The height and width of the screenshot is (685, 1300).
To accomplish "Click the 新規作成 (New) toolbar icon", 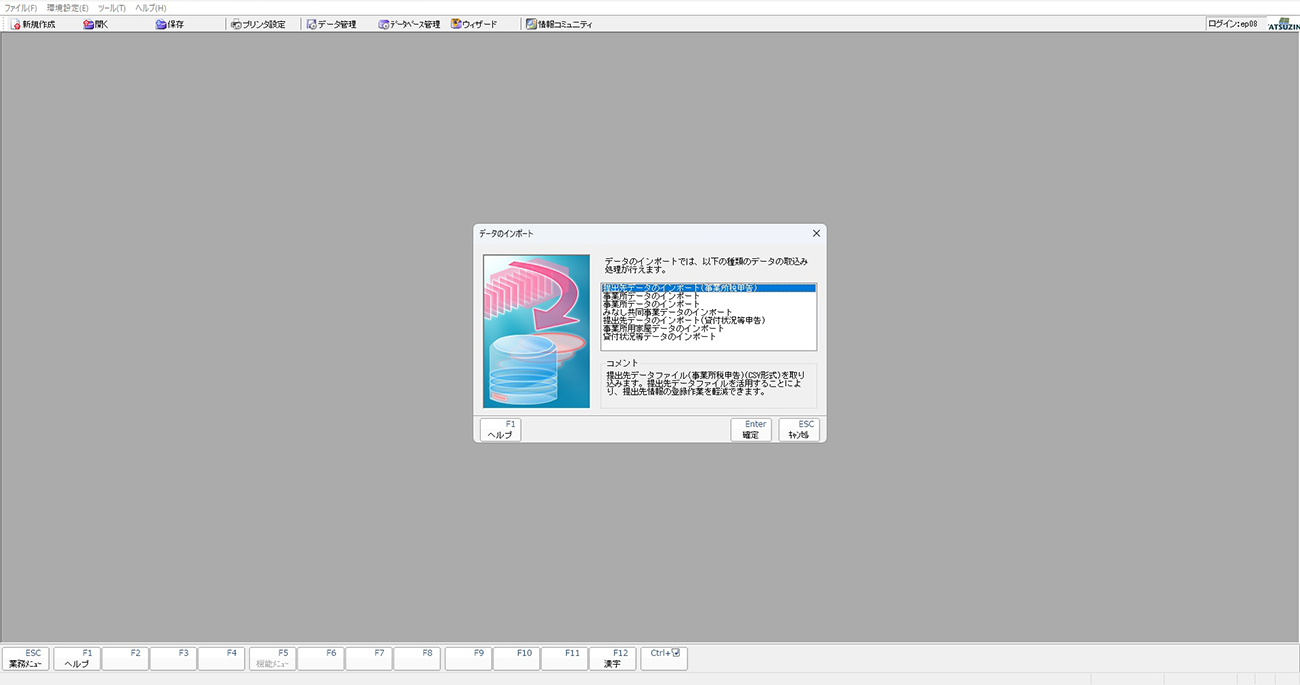I will [33, 24].
